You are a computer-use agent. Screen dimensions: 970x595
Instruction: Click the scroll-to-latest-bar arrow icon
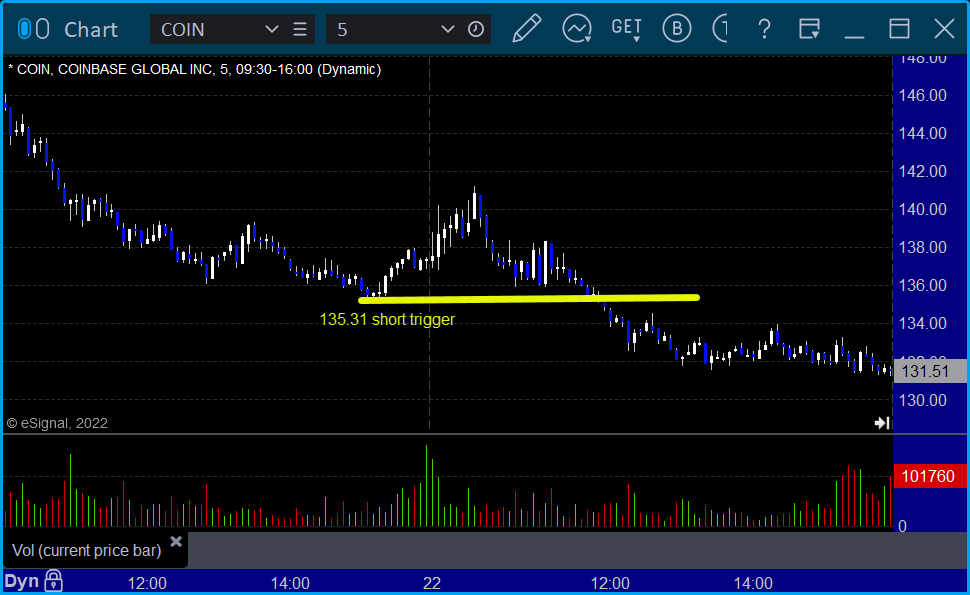tap(882, 423)
